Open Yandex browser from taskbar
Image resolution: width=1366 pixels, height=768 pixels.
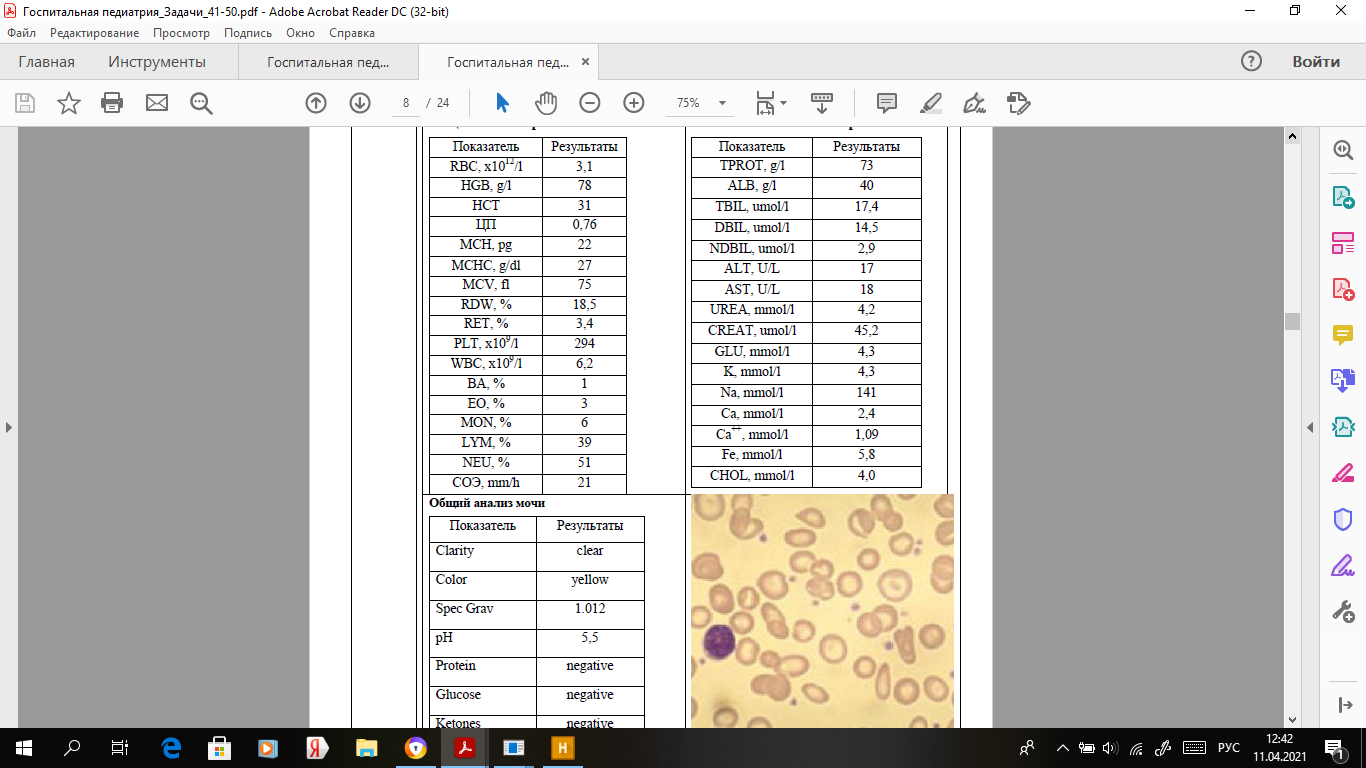318,747
